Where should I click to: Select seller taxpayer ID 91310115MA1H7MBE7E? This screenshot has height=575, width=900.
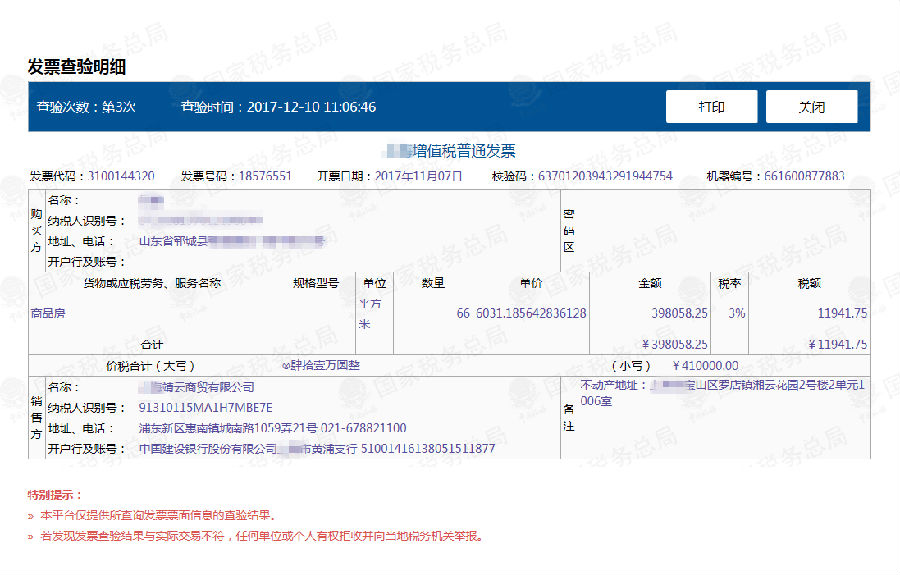(x=204, y=407)
